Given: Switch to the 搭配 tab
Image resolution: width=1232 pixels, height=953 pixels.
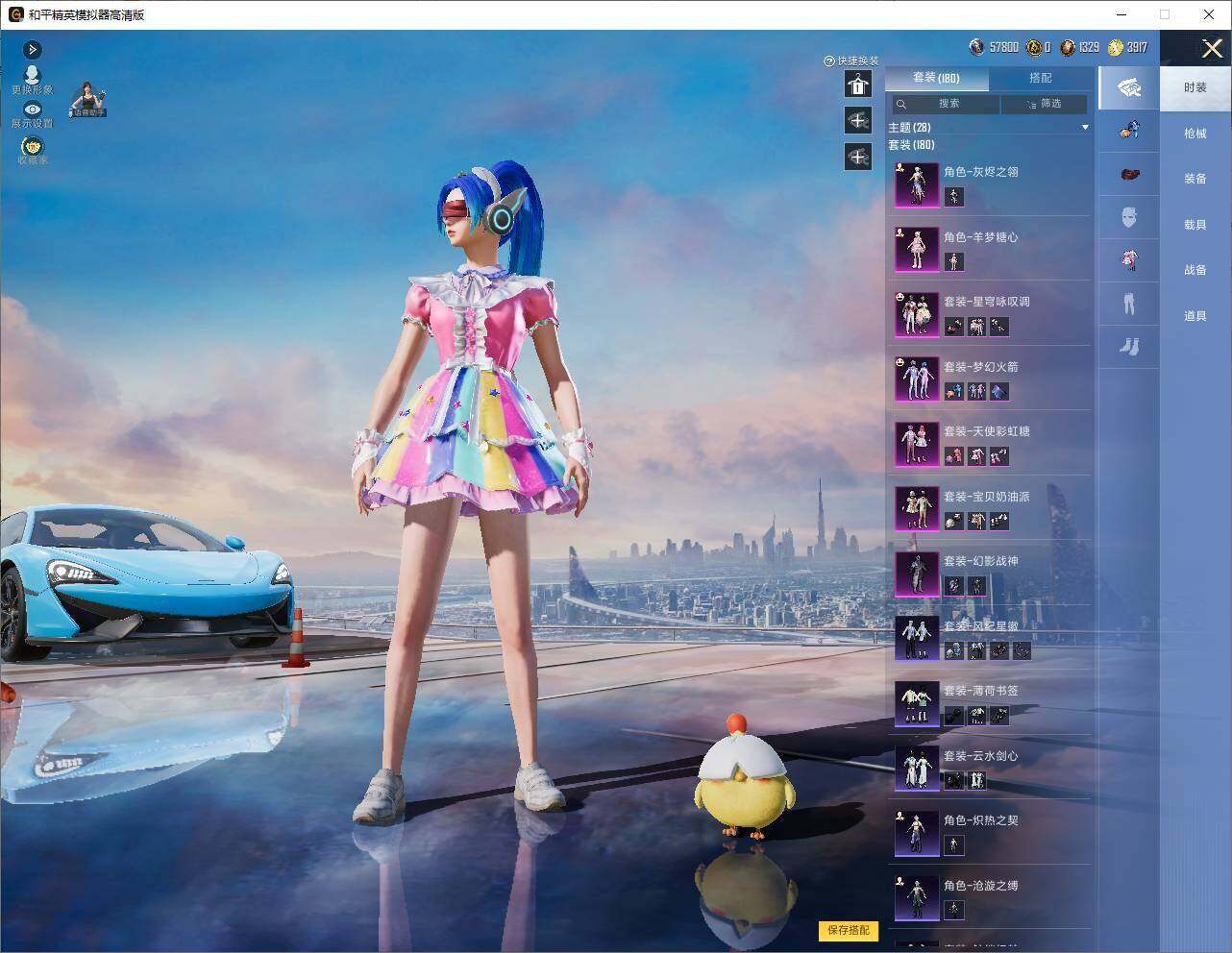Looking at the screenshot, I should coord(1040,78).
